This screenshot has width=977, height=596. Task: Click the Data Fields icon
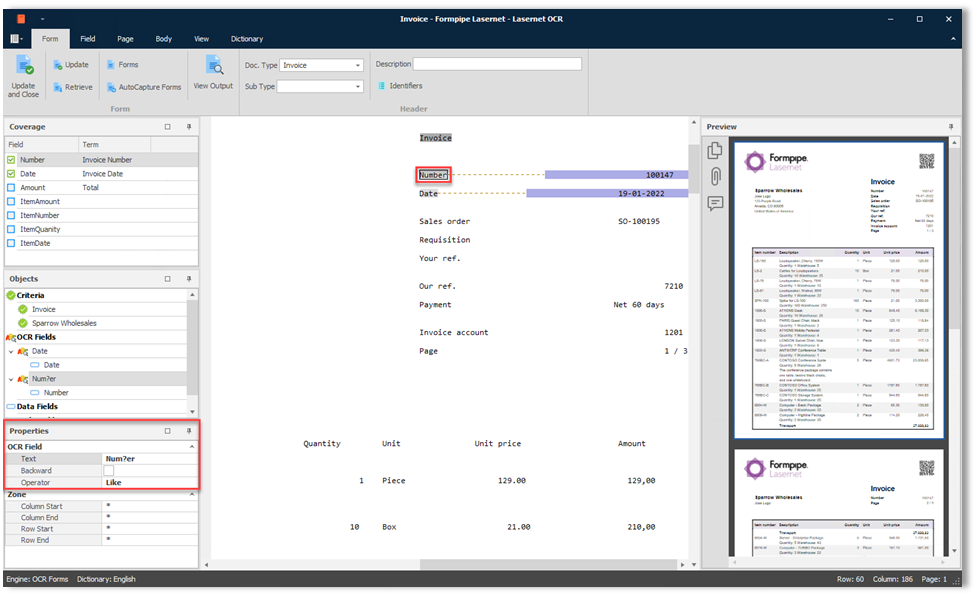coord(11,407)
